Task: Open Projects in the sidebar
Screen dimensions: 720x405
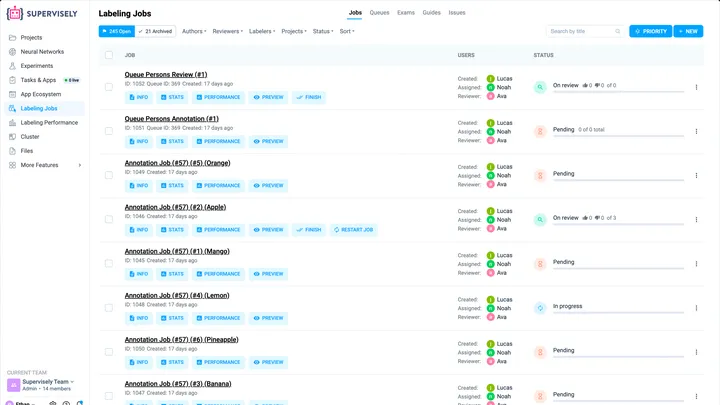Action: tap(31, 38)
